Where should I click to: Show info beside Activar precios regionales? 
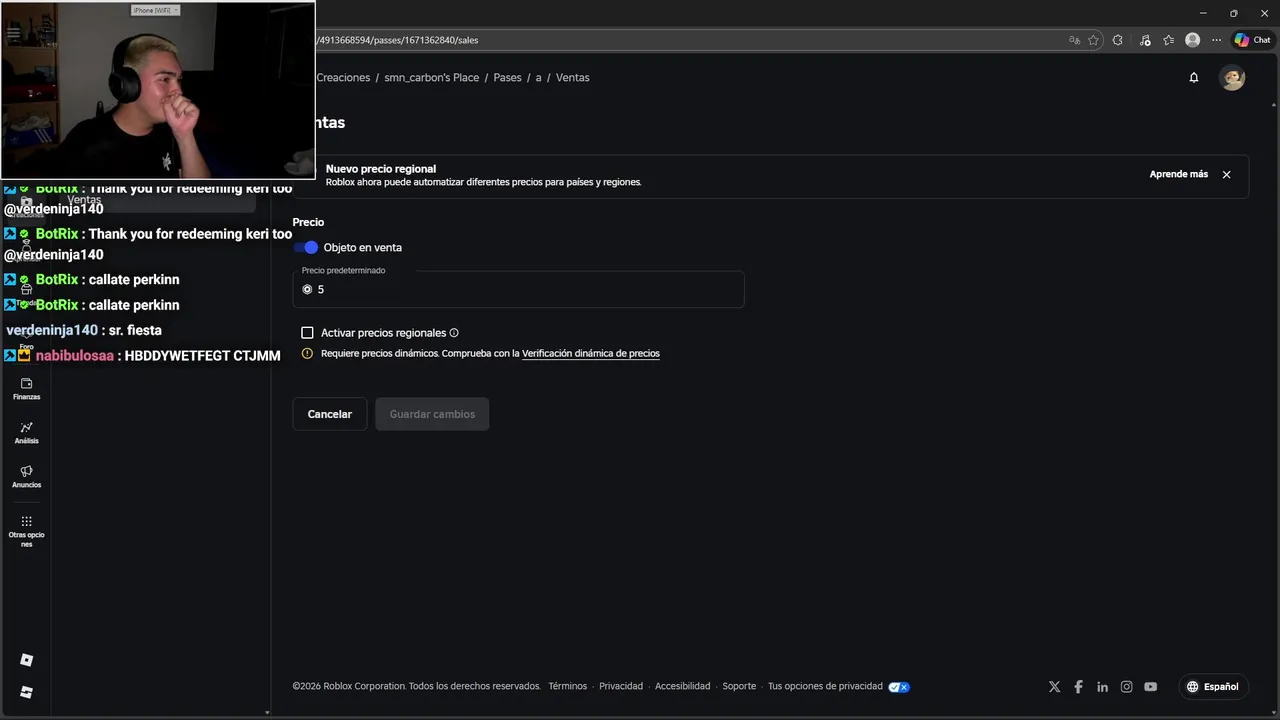pyautogui.click(x=454, y=333)
